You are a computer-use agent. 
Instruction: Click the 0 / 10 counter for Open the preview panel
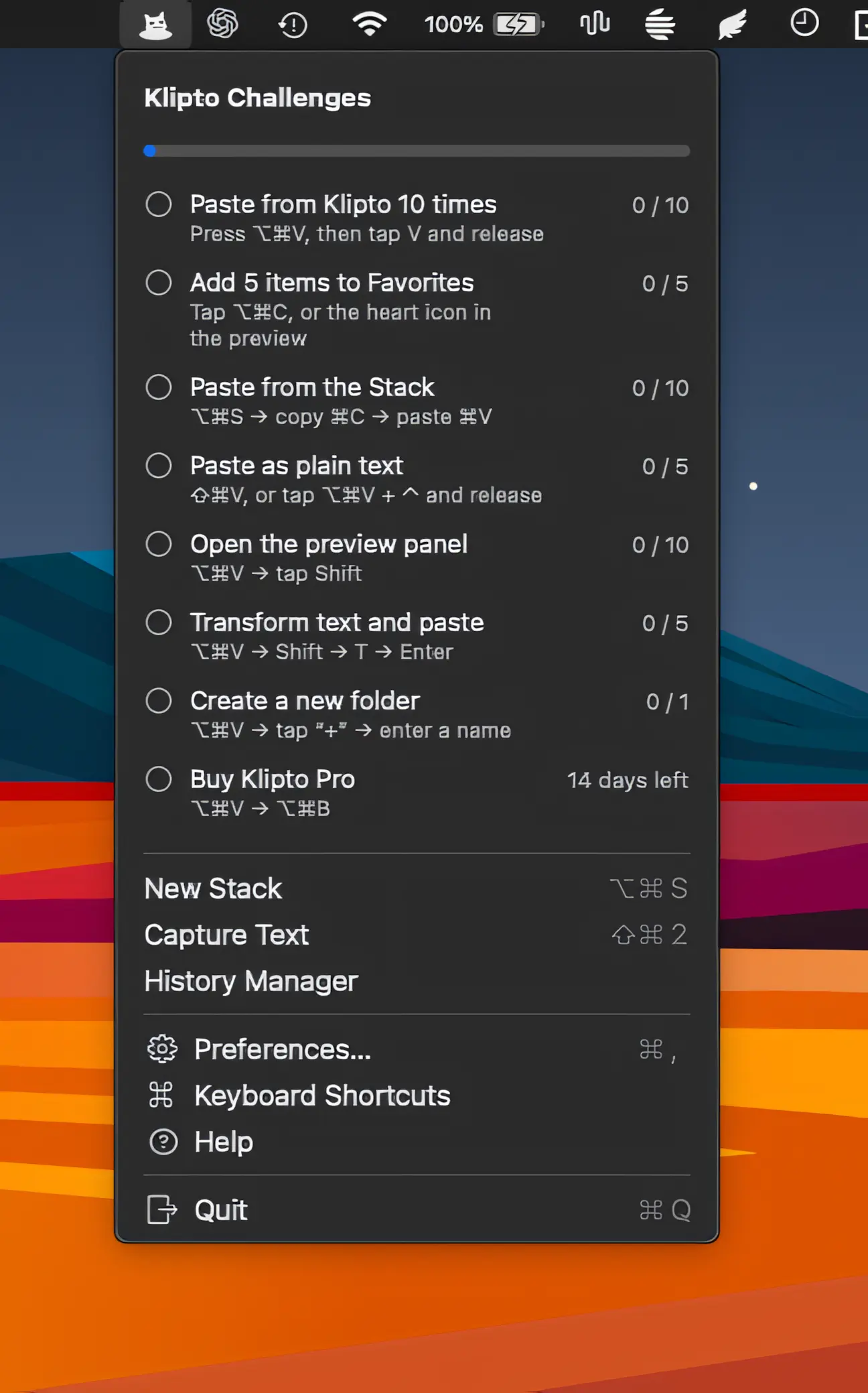click(660, 545)
